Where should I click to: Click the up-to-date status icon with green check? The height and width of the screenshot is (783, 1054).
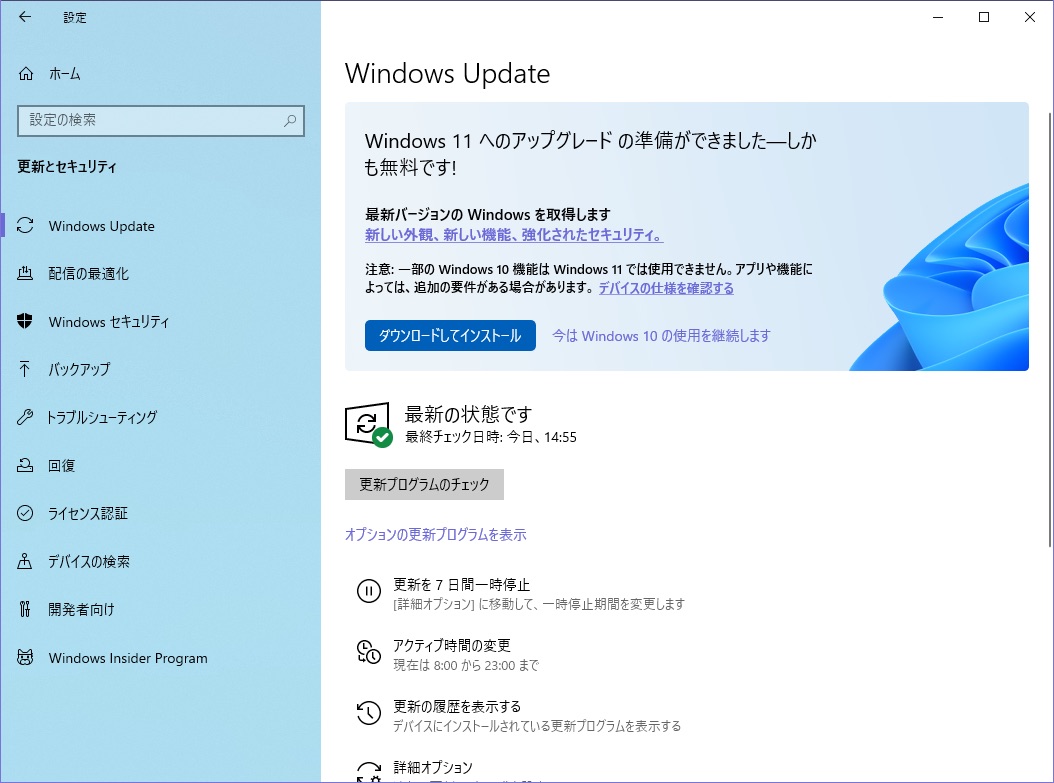coord(368,424)
